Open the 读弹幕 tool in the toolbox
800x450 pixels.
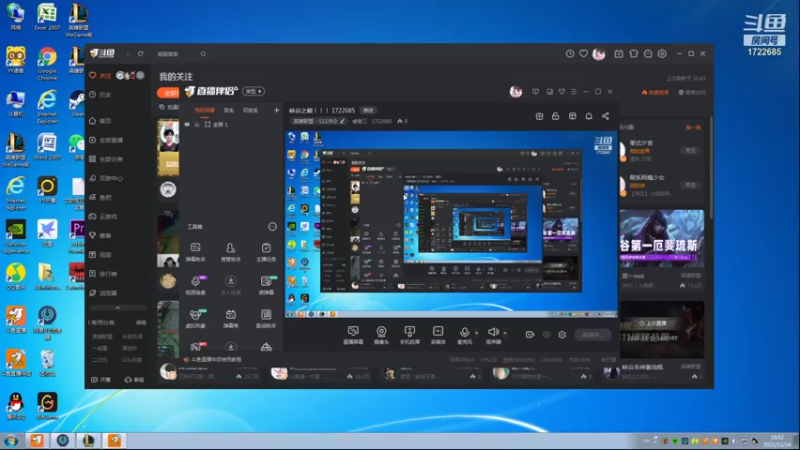coord(266,285)
